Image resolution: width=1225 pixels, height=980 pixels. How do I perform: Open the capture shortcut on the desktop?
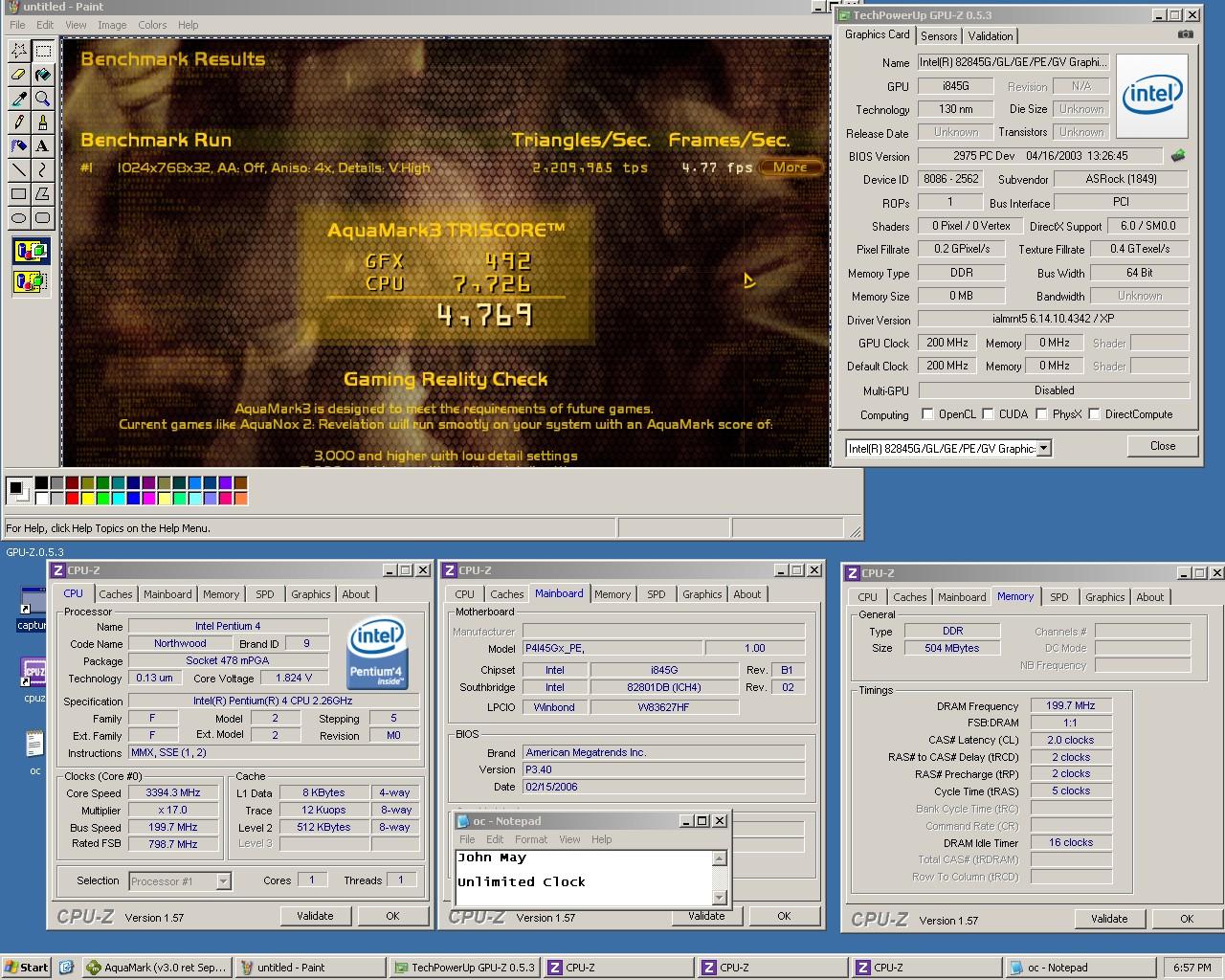[x=31, y=610]
